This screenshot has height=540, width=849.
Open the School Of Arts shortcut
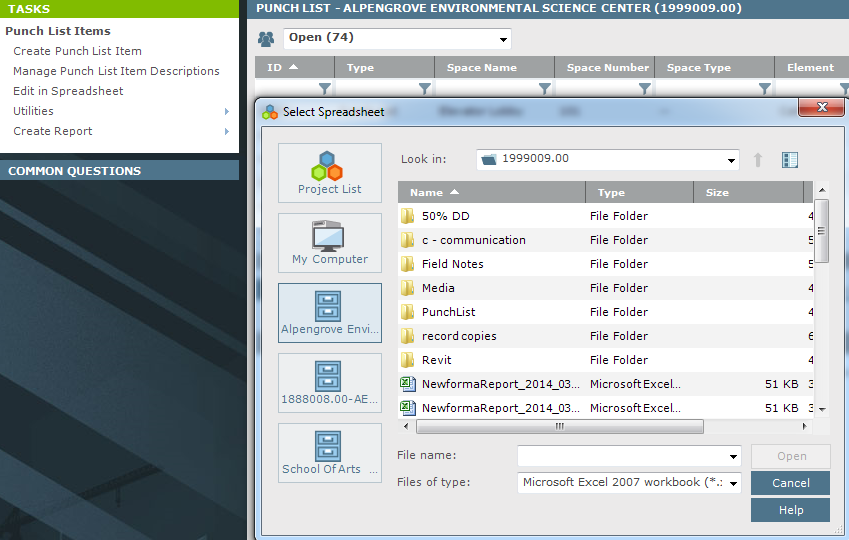pos(330,453)
